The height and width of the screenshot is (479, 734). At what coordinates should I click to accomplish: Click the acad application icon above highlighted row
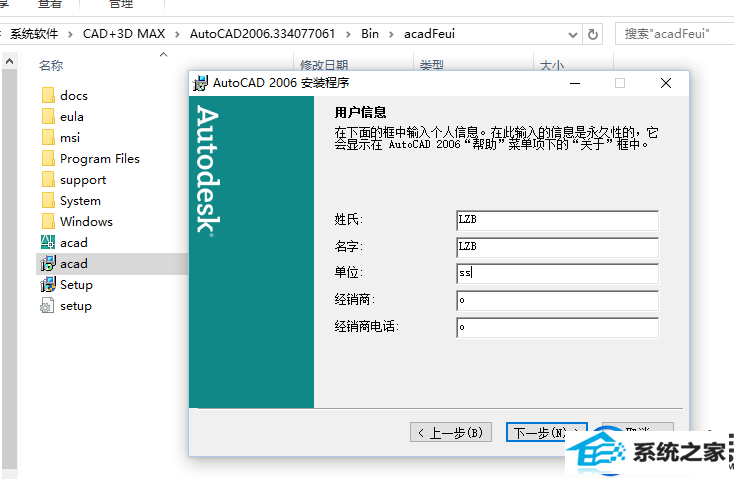[48, 243]
